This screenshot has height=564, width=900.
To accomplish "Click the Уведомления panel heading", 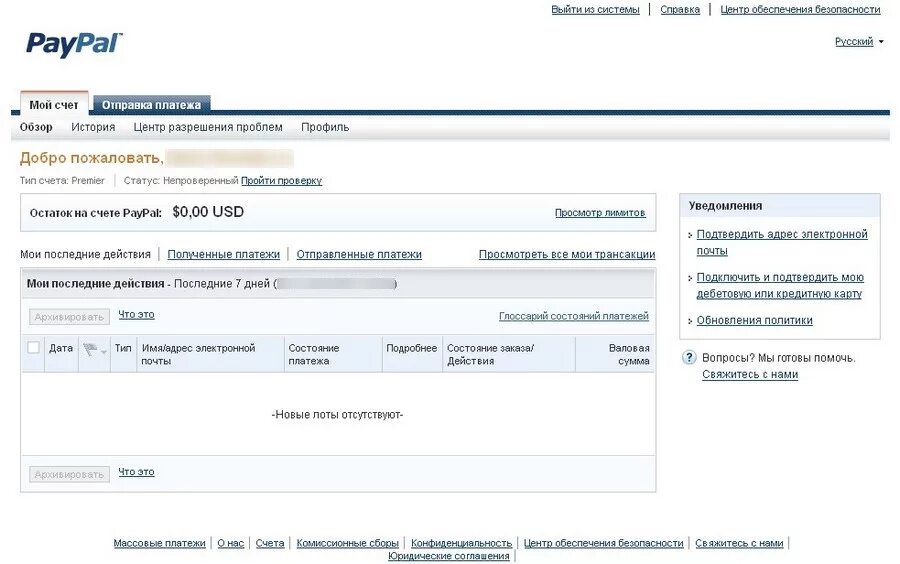I will (x=726, y=206).
